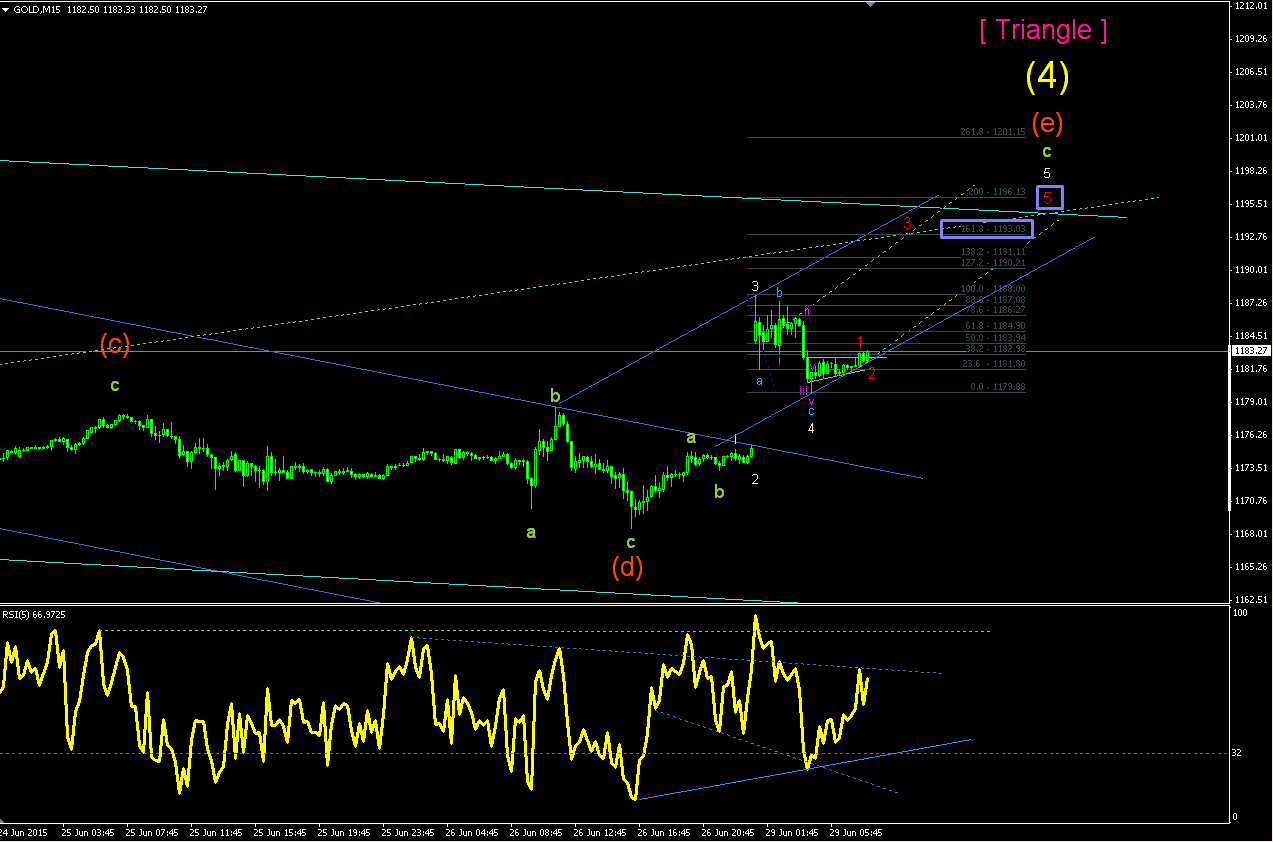Select the orange "(c)" wave label

tap(115, 345)
